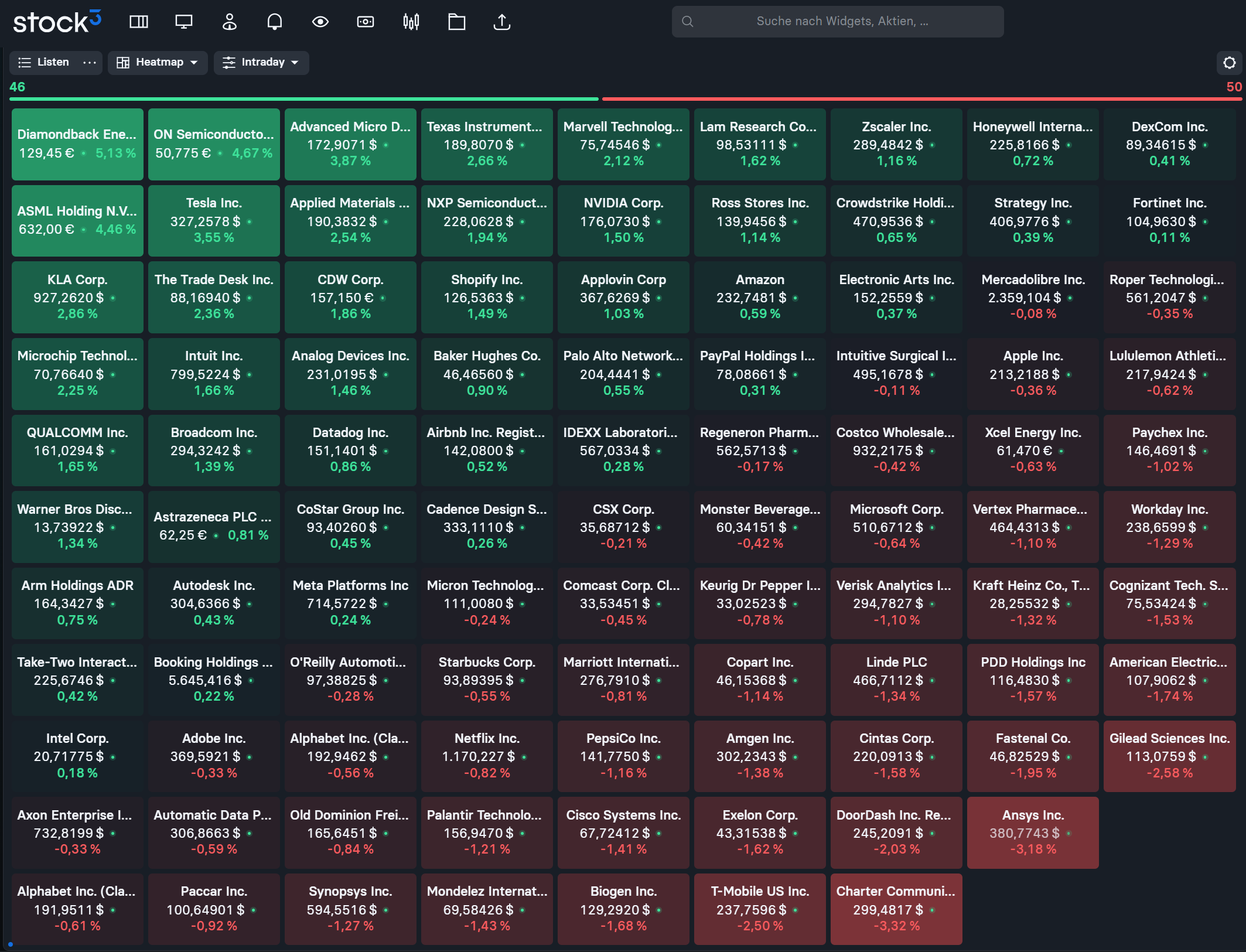This screenshot has height=952, width=1246.
Task: Open the column layout icon in header
Action: click(x=139, y=22)
